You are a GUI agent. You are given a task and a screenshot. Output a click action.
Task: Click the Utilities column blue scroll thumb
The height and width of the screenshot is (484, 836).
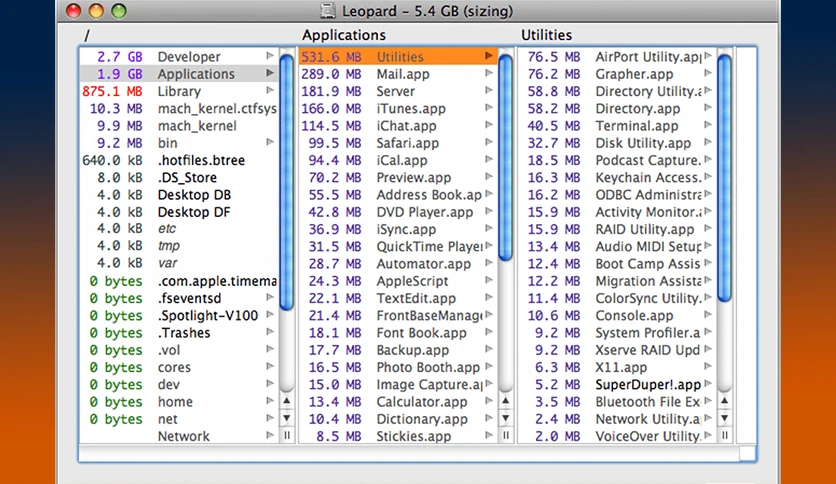point(725,179)
